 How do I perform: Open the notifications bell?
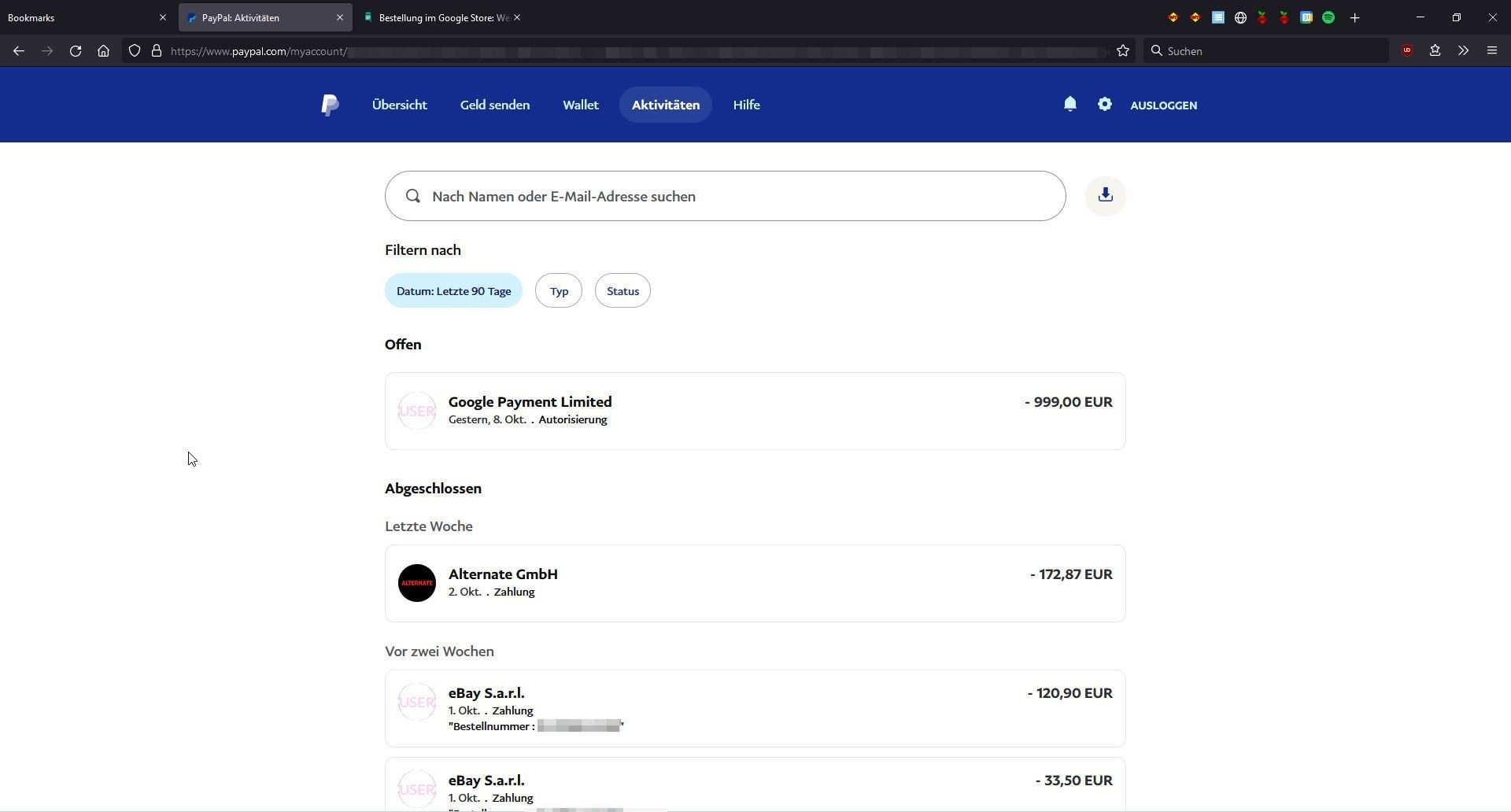(x=1070, y=104)
